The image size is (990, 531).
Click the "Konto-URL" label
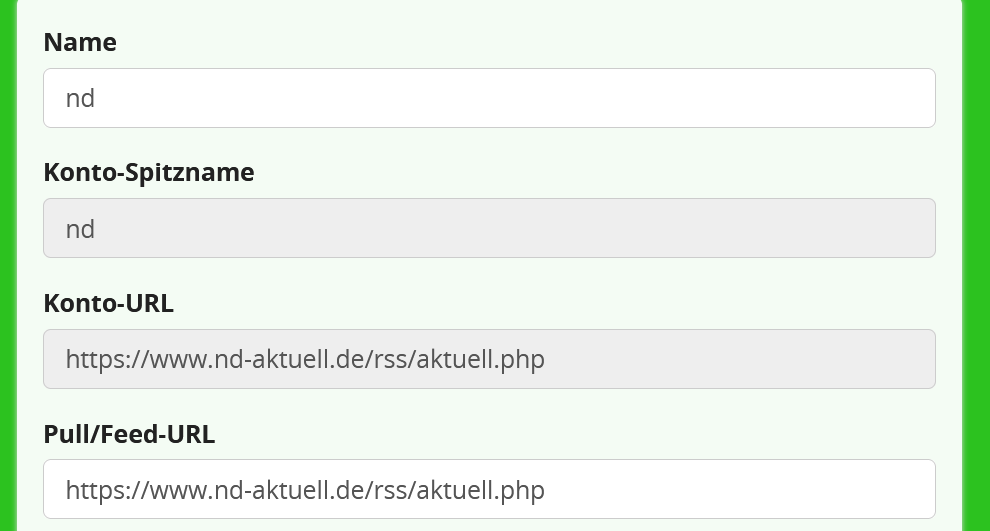108,303
